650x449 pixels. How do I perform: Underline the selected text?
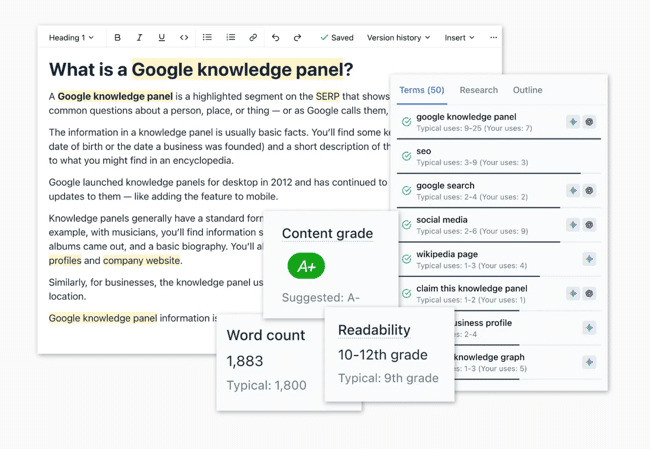[x=162, y=38]
